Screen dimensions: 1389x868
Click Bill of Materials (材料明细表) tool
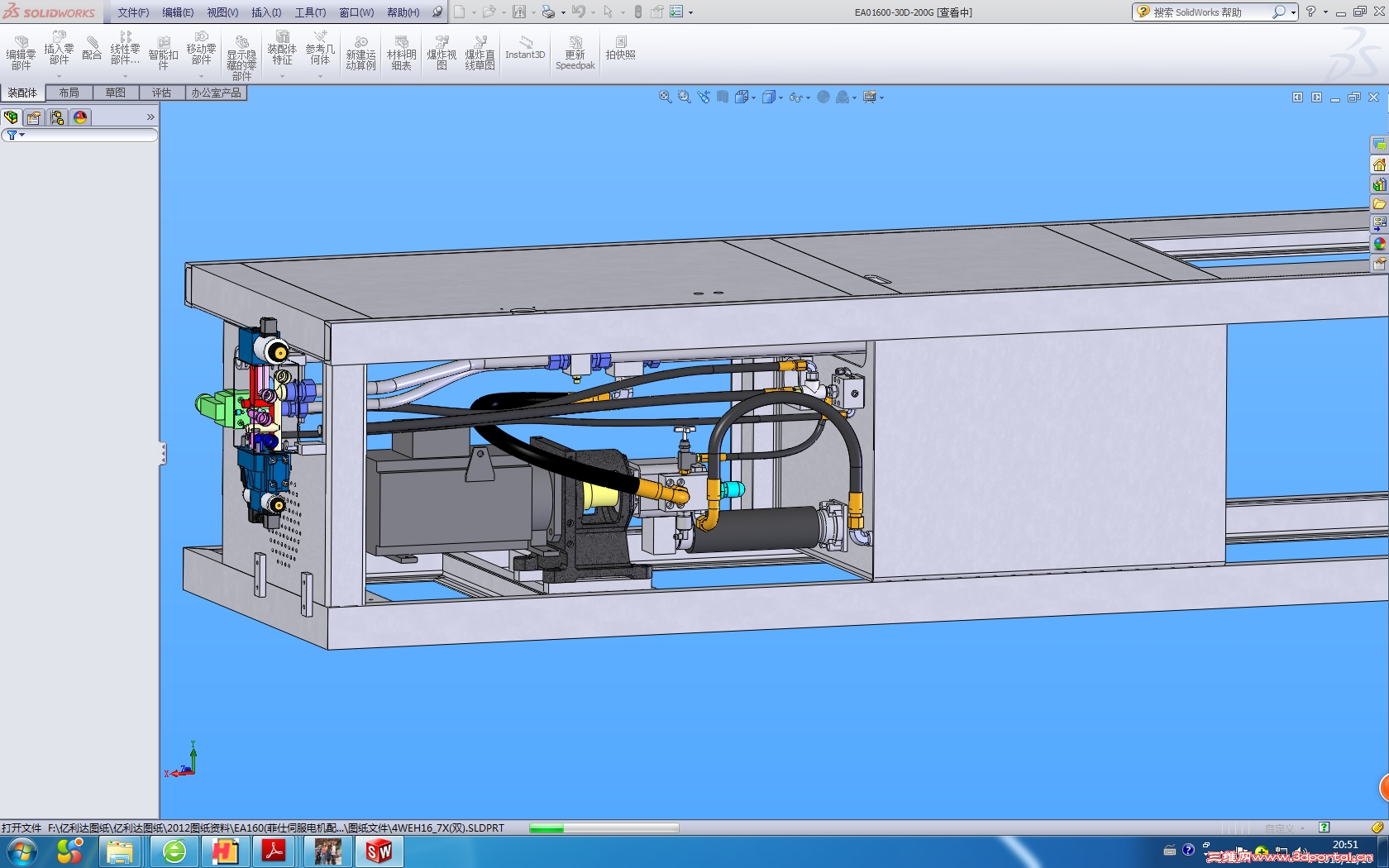pyautogui.click(x=401, y=54)
